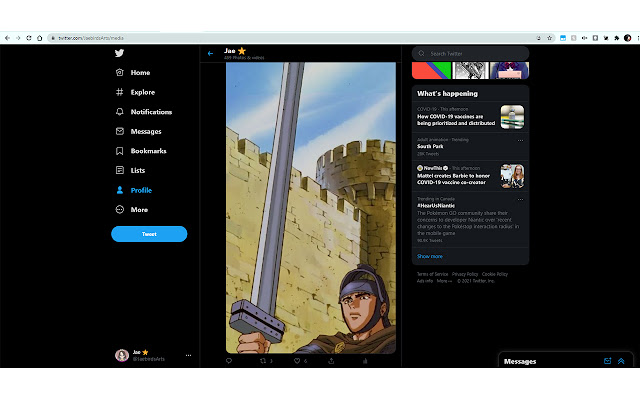Open Ads info footer link
The image size is (640, 400).
(x=424, y=281)
